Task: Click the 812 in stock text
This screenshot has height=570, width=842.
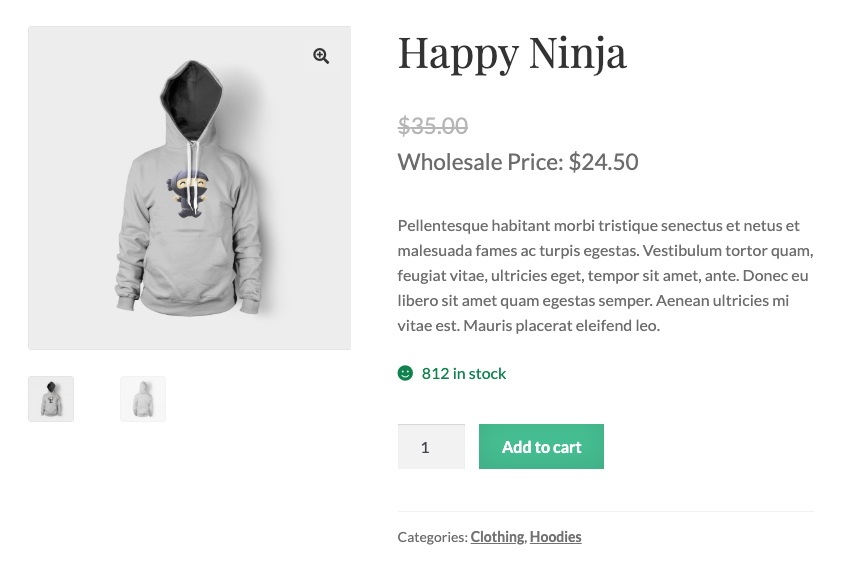Action: (x=464, y=373)
